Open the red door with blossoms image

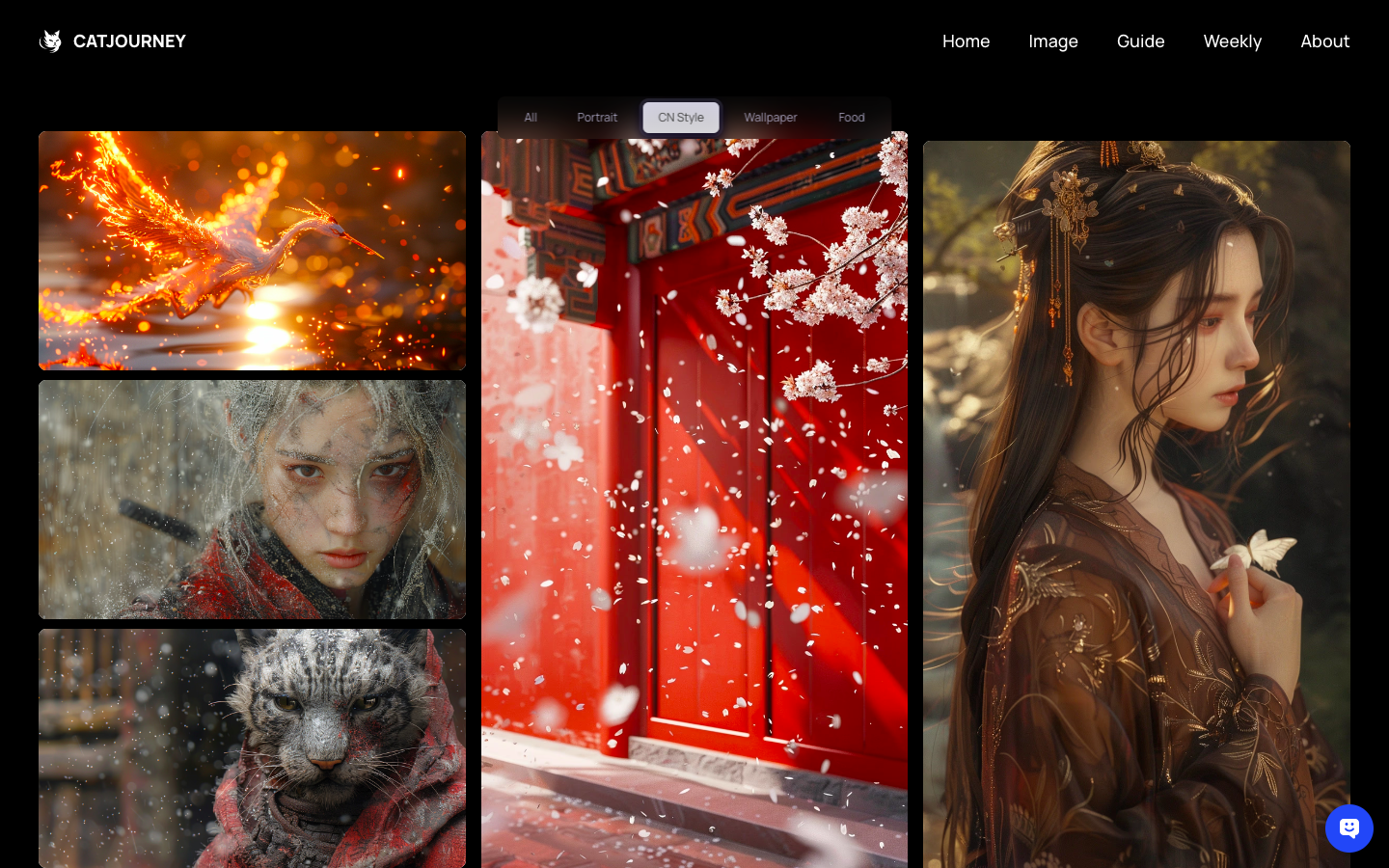point(694,502)
